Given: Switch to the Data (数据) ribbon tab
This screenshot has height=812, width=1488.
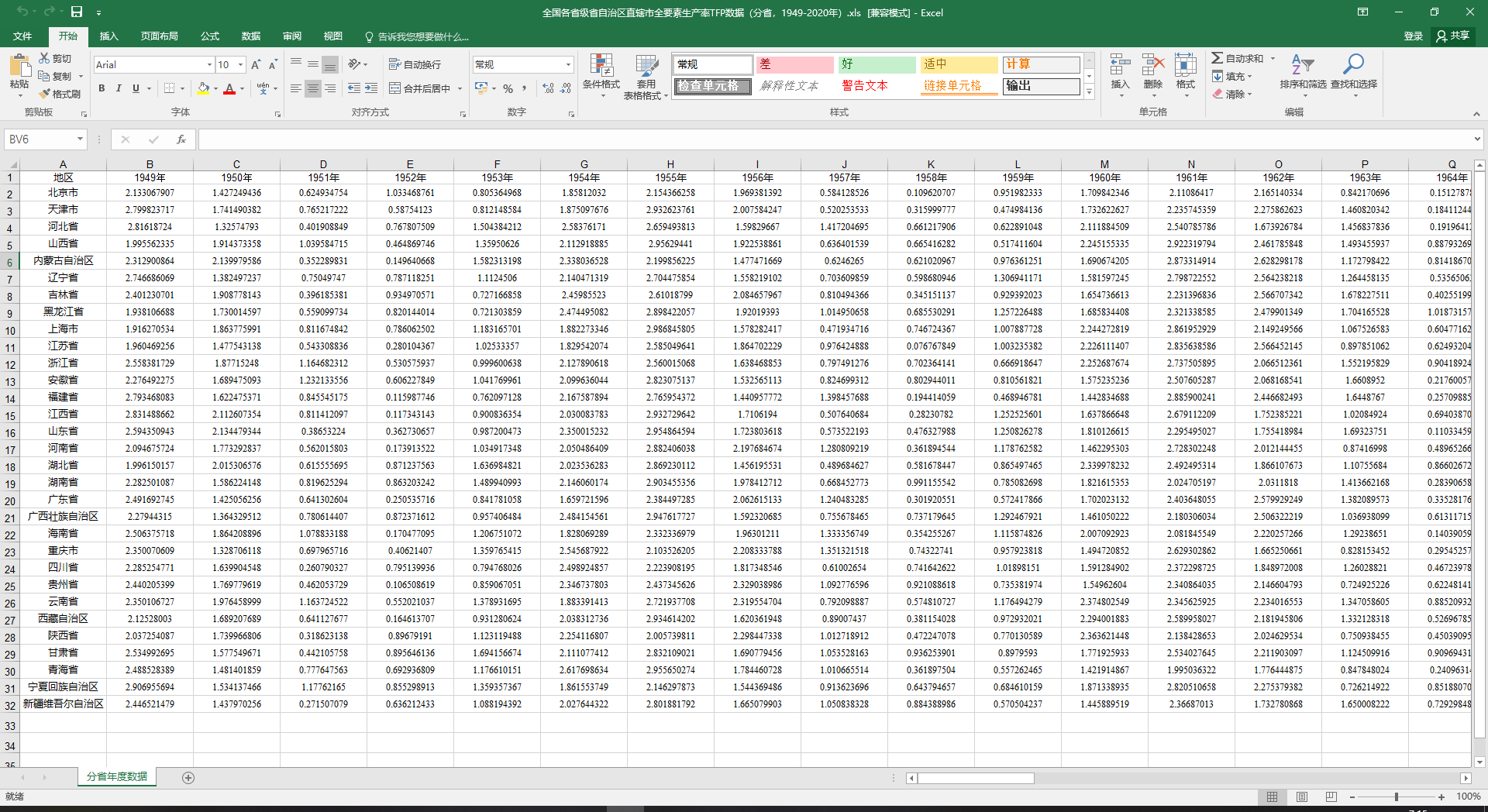Looking at the screenshot, I should coord(250,36).
